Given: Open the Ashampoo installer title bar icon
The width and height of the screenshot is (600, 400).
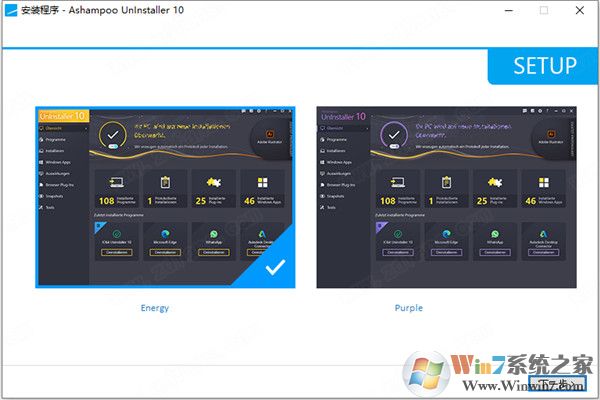Looking at the screenshot, I should [11, 10].
